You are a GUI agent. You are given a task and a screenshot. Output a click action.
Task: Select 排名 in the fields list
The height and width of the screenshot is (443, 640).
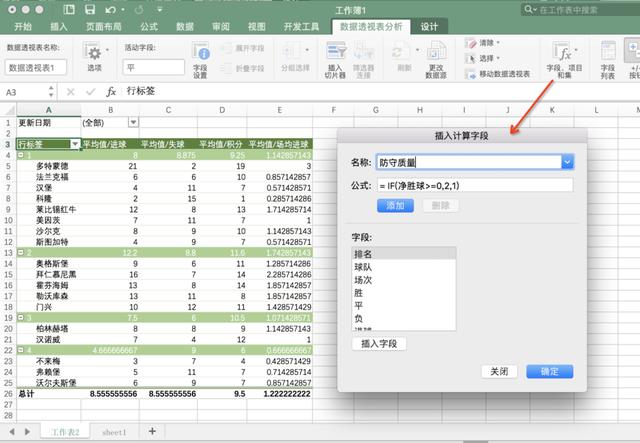tap(404, 254)
